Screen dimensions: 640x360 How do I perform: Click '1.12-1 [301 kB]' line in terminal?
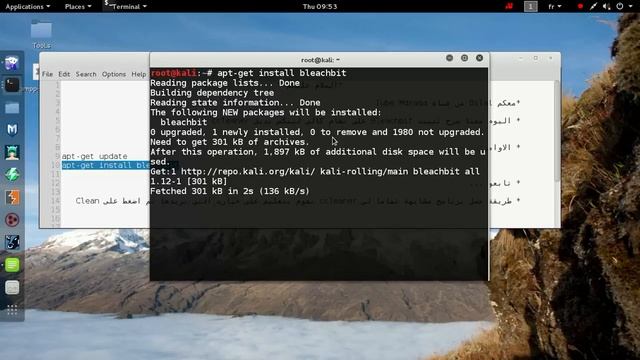pyautogui.click(x=189, y=181)
